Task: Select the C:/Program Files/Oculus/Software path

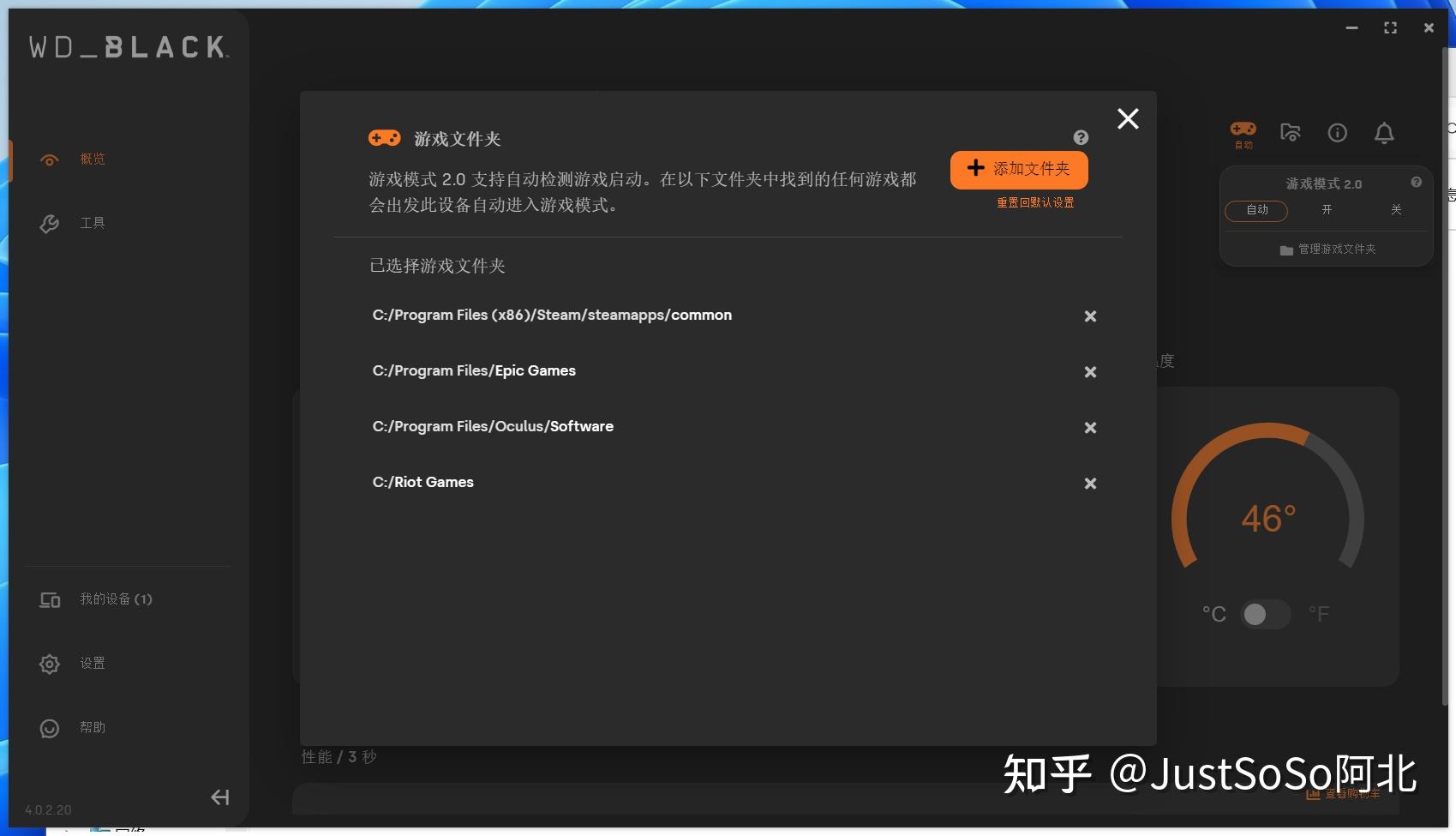Action: 493,427
